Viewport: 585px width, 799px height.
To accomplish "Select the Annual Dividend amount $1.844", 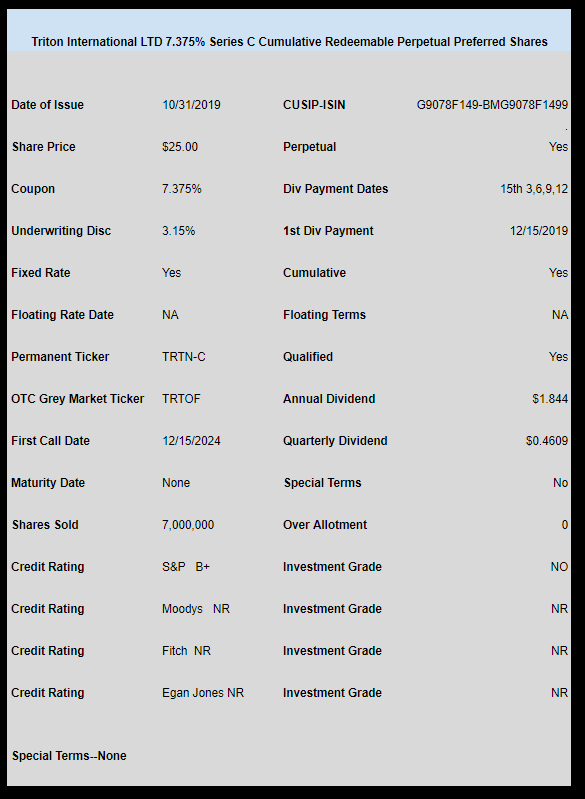I will click(550, 399).
